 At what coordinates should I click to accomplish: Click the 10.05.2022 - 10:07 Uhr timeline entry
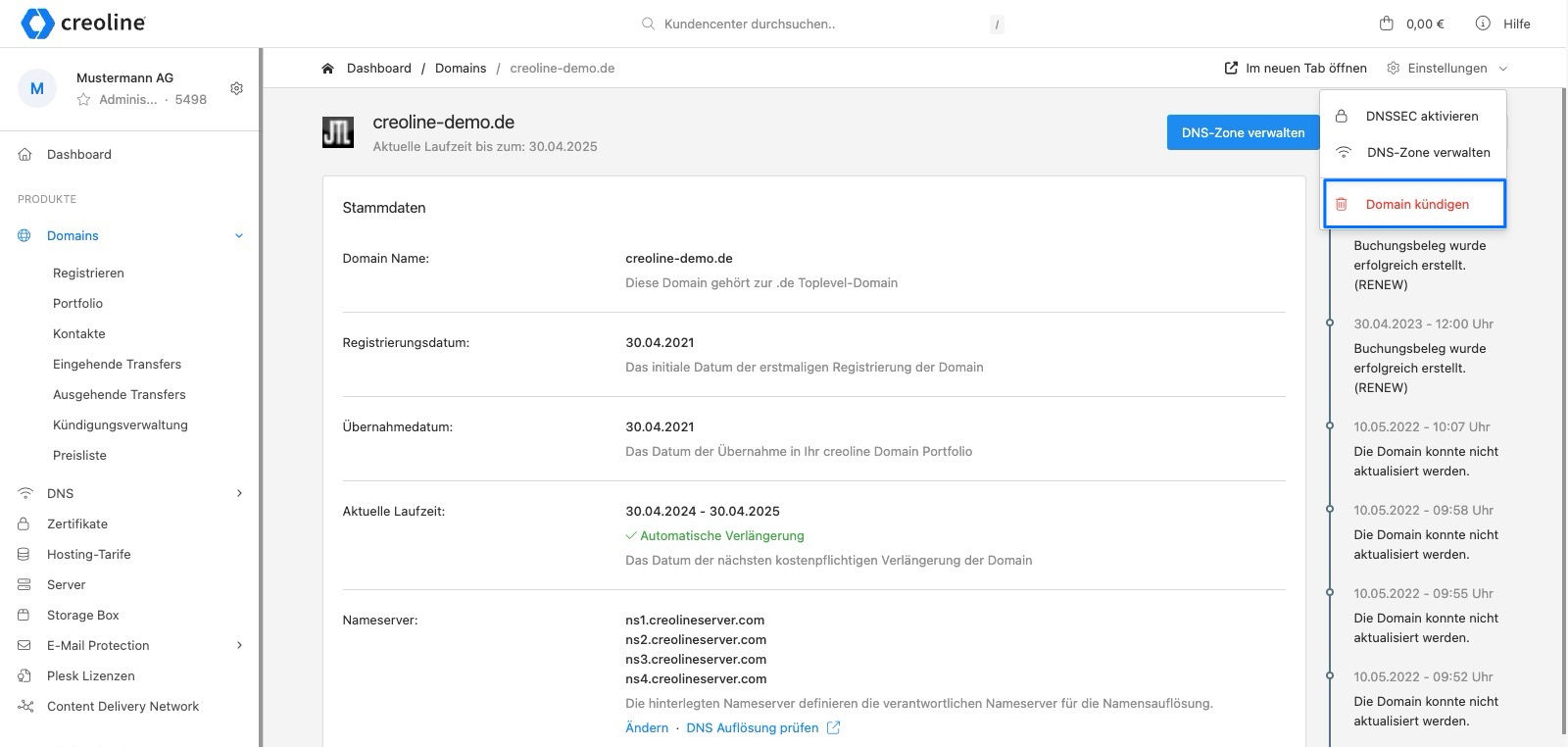pyautogui.click(x=1422, y=426)
